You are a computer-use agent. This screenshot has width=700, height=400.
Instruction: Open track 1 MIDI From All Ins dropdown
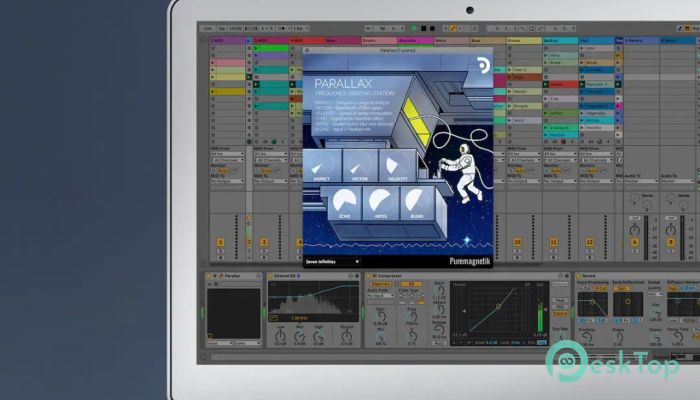[x=228, y=154]
